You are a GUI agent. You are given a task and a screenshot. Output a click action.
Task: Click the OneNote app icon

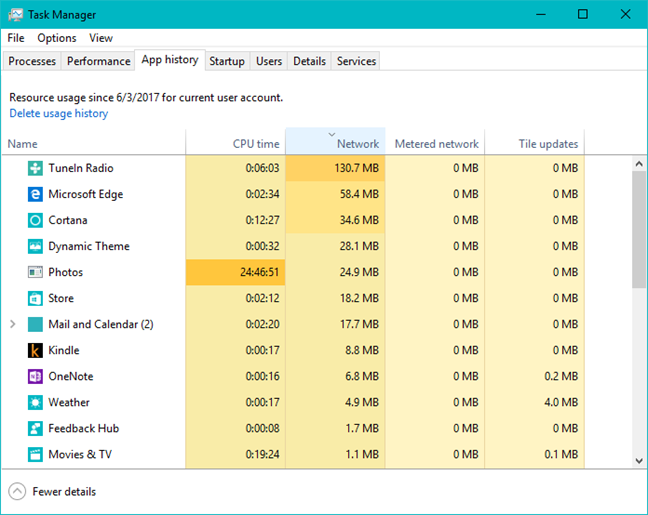(35, 377)
